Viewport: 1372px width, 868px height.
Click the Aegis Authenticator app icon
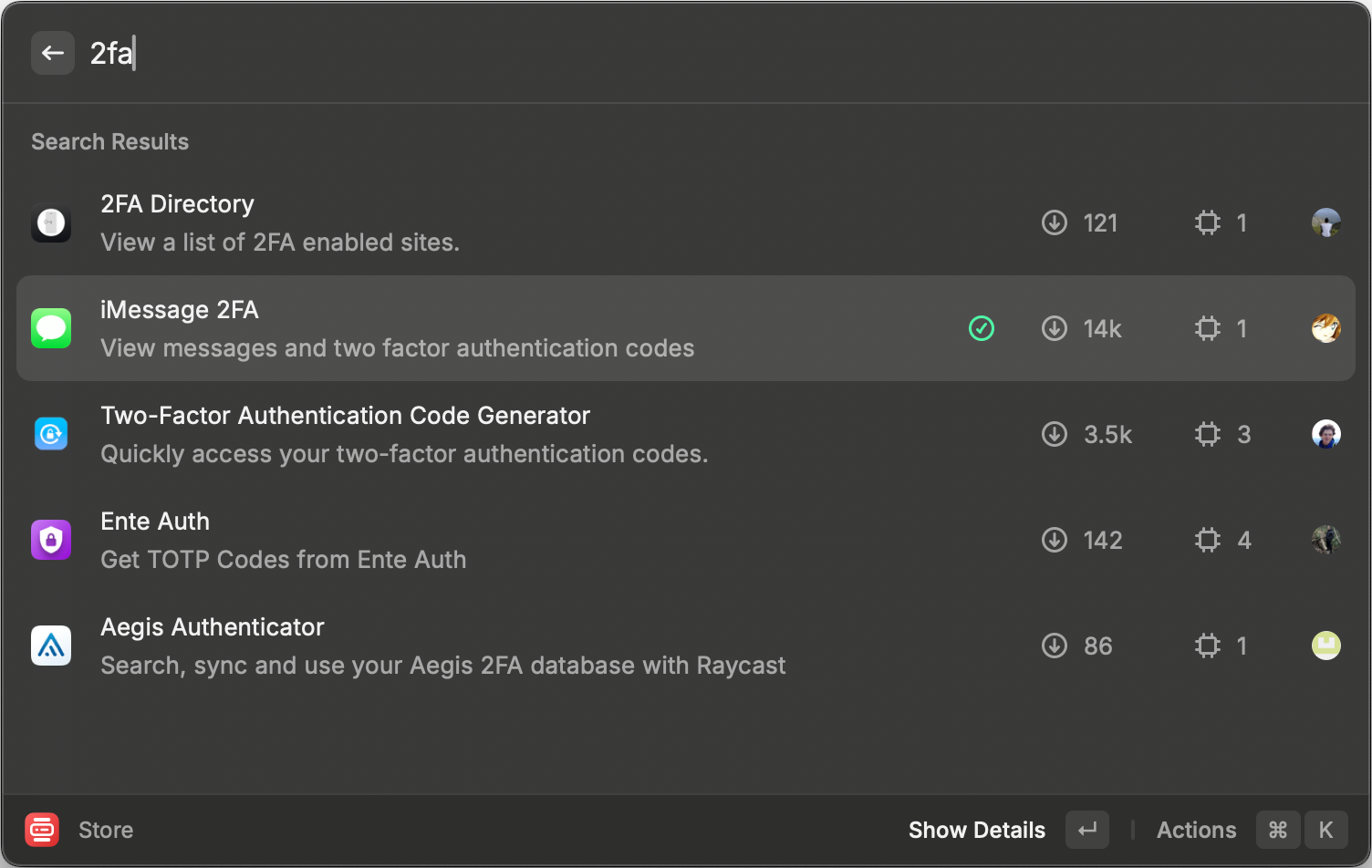[x=51, y=646]
